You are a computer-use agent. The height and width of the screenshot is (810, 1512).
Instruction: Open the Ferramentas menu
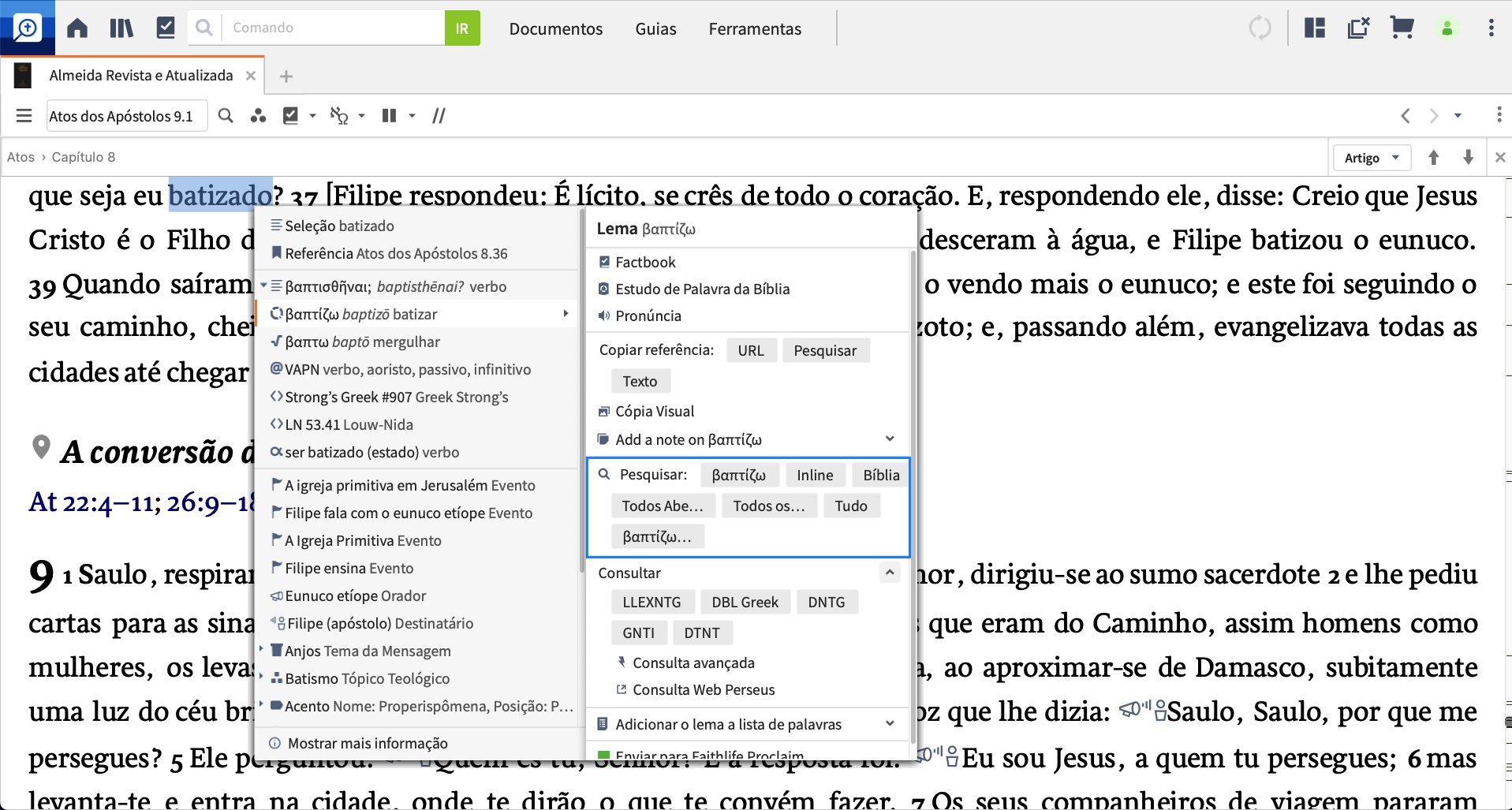tap(755, 29)
